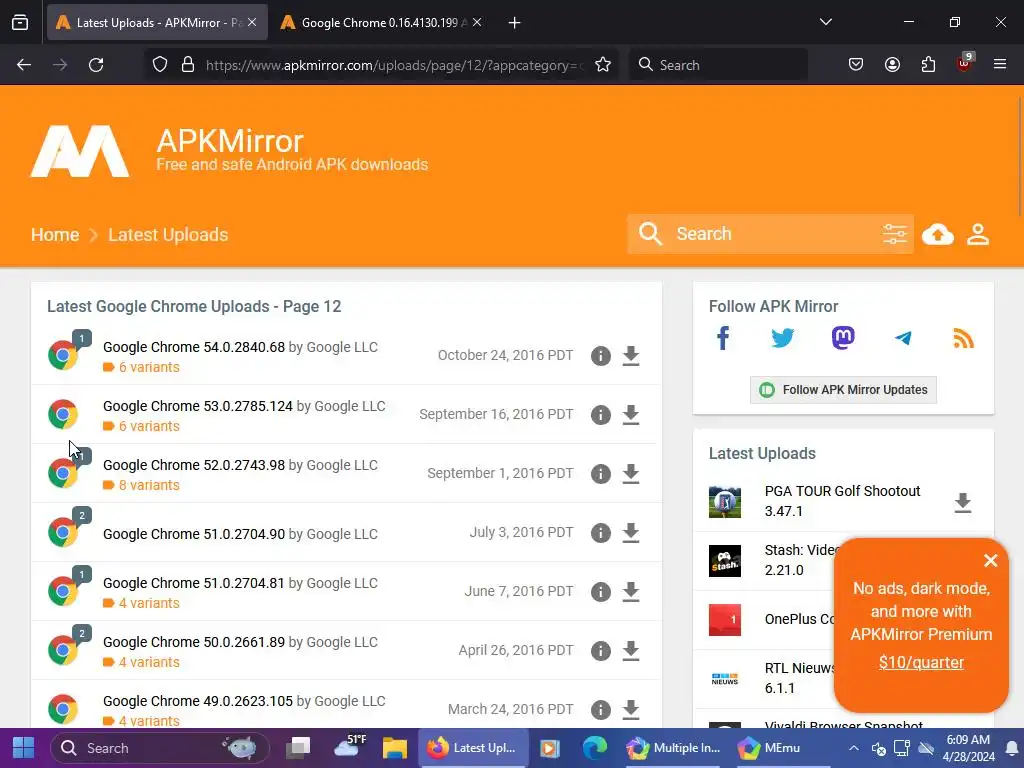This screenshot has width=1024, height=768.
Task: Open uBlock Origin extension icon
Action: (964, 63)
